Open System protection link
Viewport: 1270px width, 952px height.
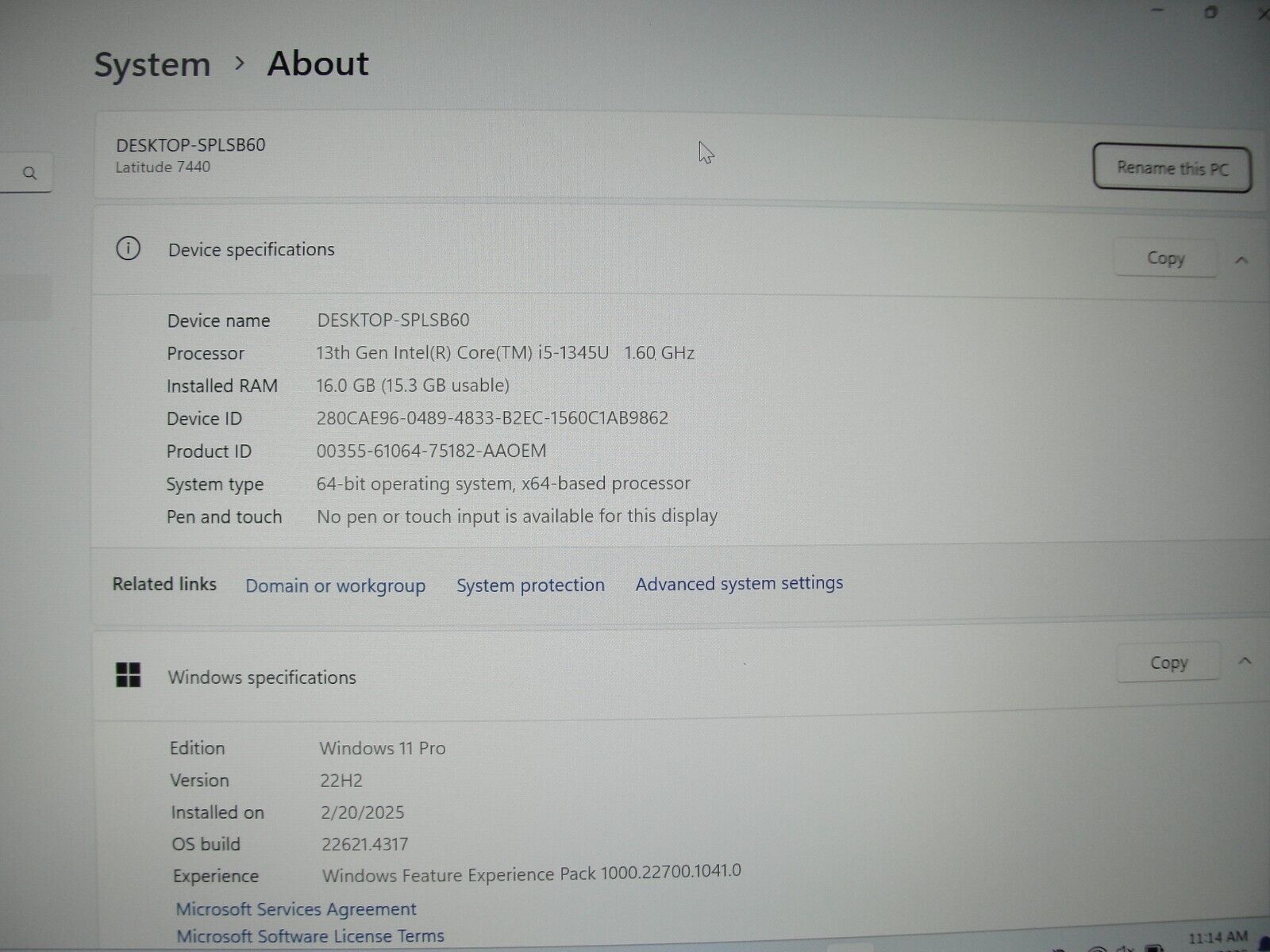click(530, 585)
